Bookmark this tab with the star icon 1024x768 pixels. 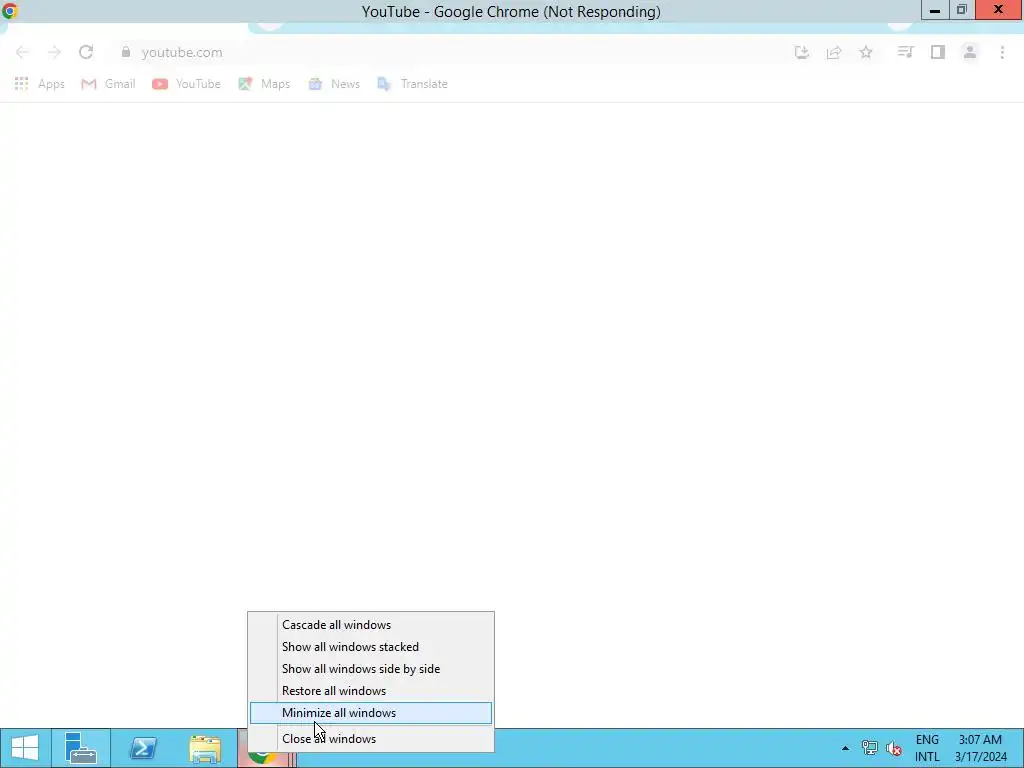(866, 52)
